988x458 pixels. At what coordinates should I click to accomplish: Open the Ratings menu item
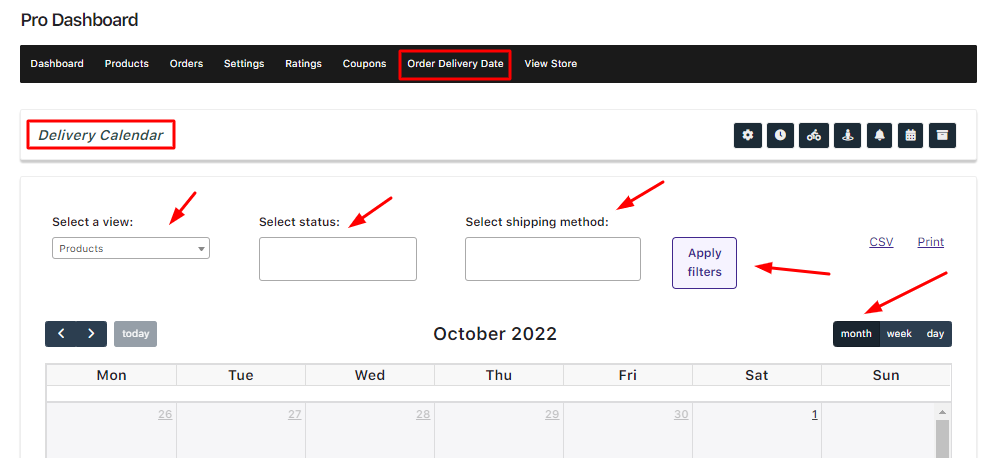point(303,64)
